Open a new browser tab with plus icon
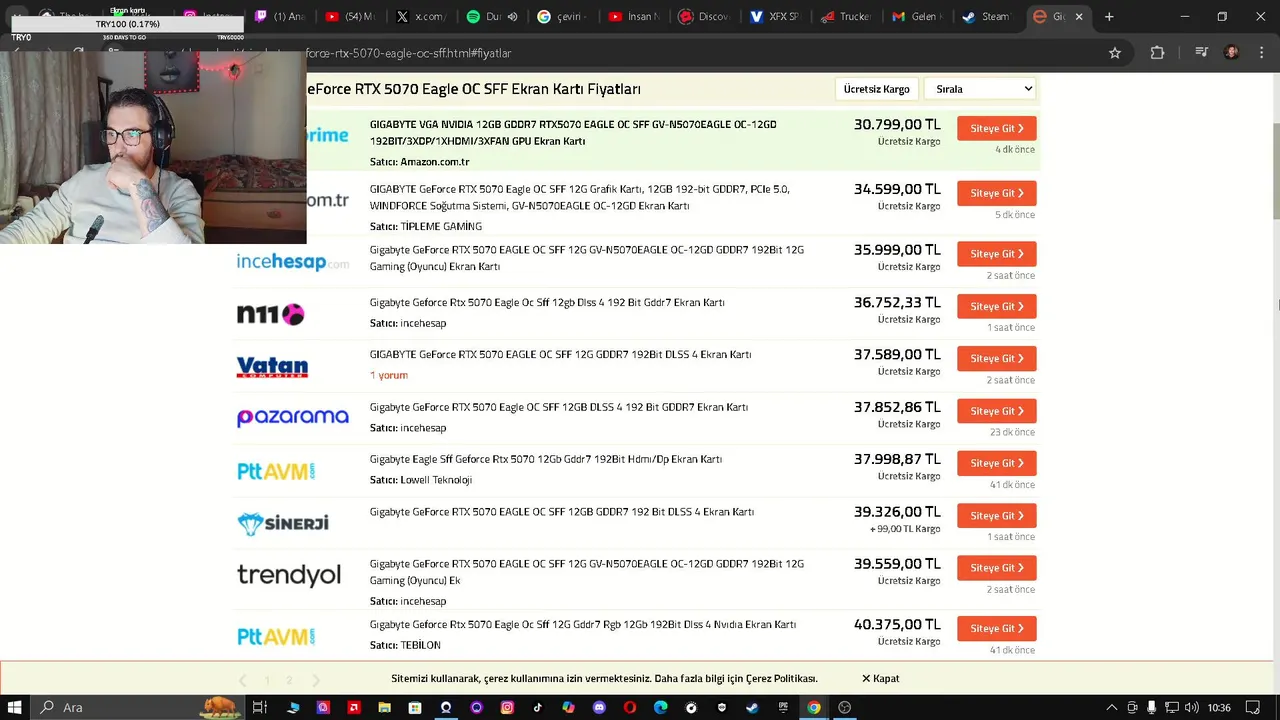 pyautogui.click(x=1109, y=16)
